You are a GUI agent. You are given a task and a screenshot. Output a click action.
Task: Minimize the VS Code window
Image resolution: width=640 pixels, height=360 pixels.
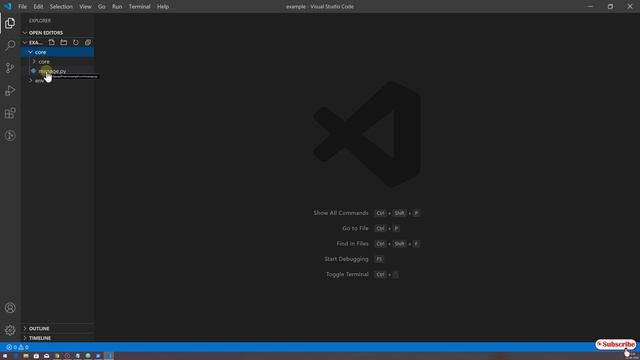coord(590,7)
